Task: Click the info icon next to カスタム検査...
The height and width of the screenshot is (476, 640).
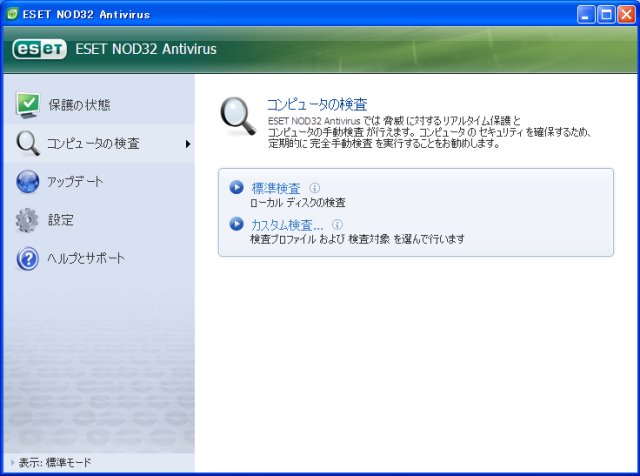Action: (338, 224)
